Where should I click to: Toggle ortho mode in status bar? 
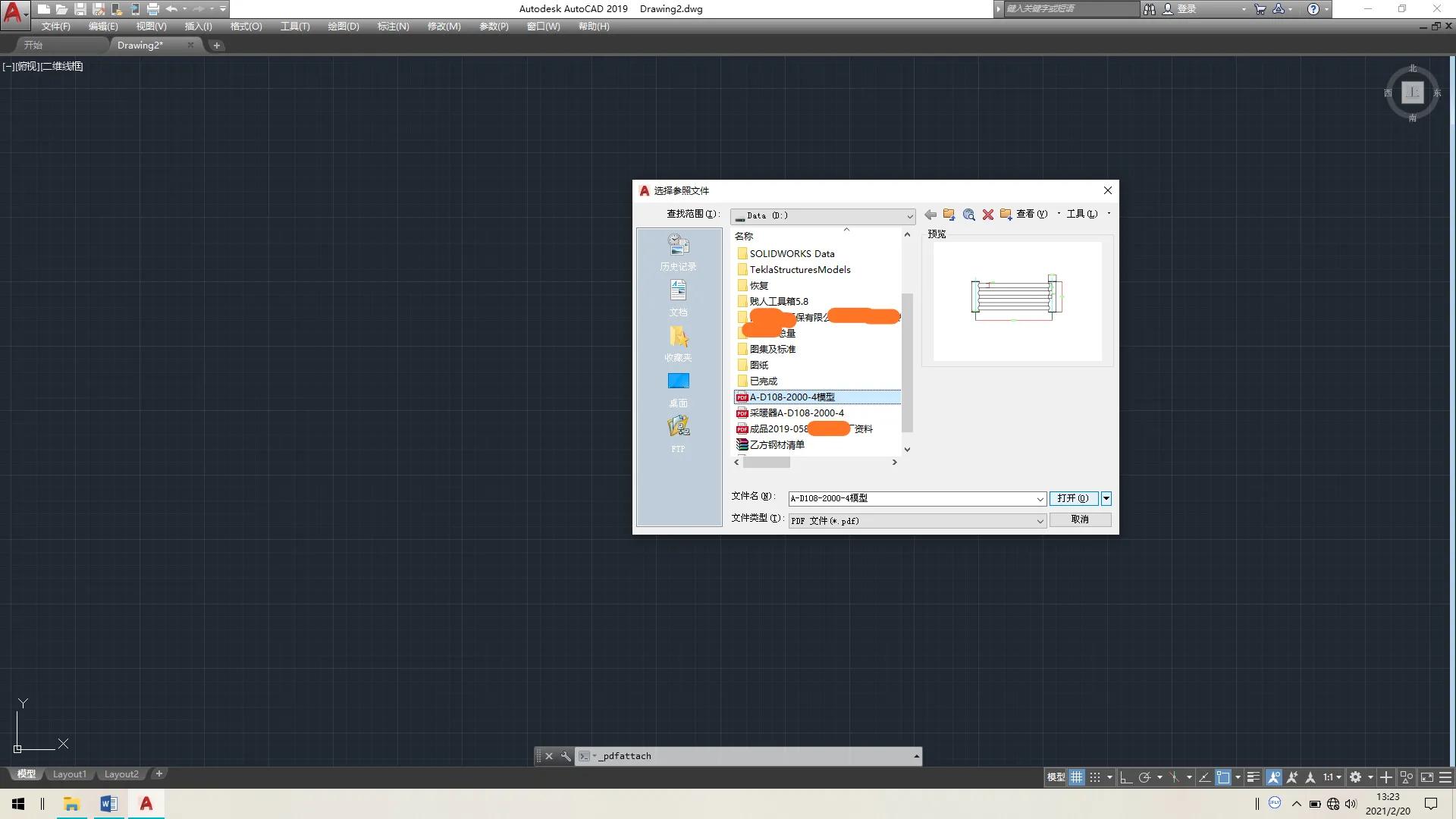click(1126, 777)
